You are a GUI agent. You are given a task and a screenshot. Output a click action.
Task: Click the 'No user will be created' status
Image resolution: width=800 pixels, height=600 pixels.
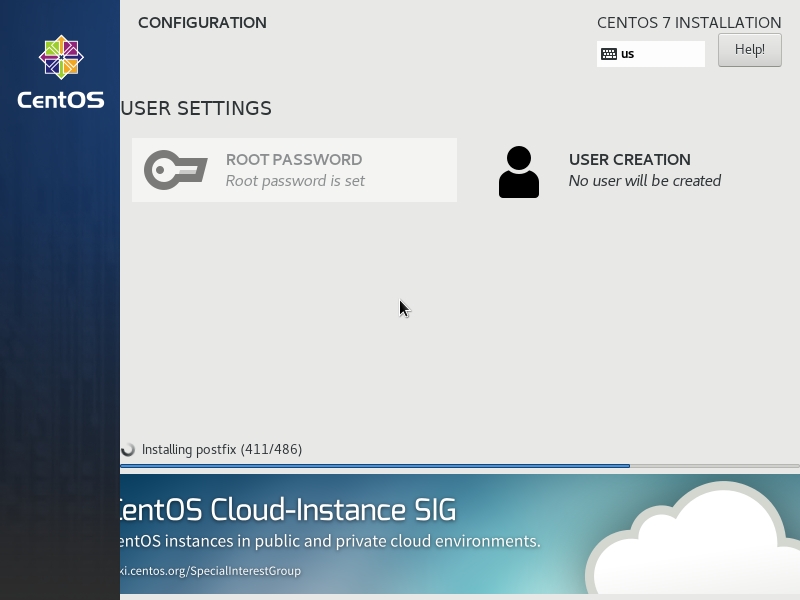coord(644,181)
